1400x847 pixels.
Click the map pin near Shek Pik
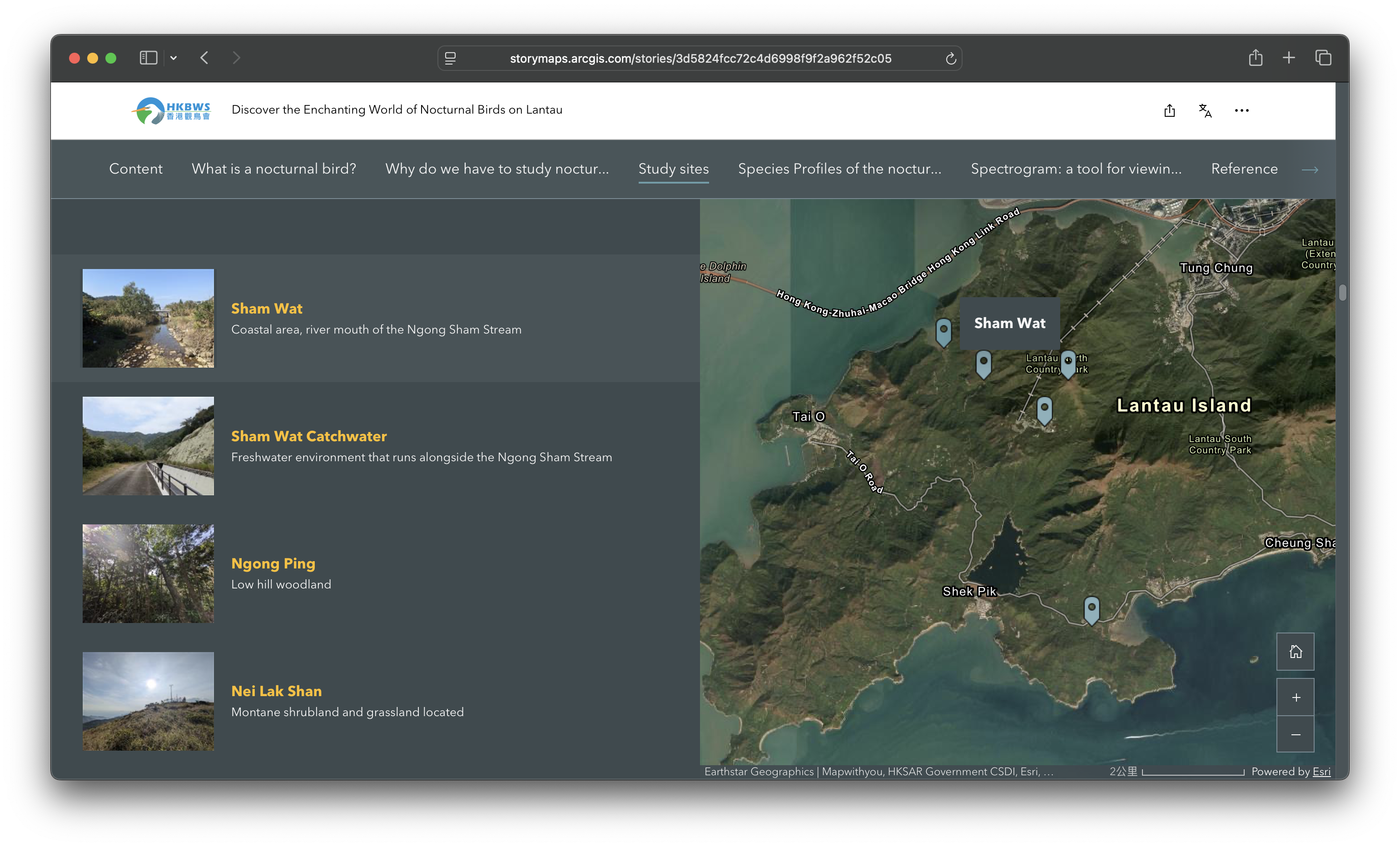1091,609
